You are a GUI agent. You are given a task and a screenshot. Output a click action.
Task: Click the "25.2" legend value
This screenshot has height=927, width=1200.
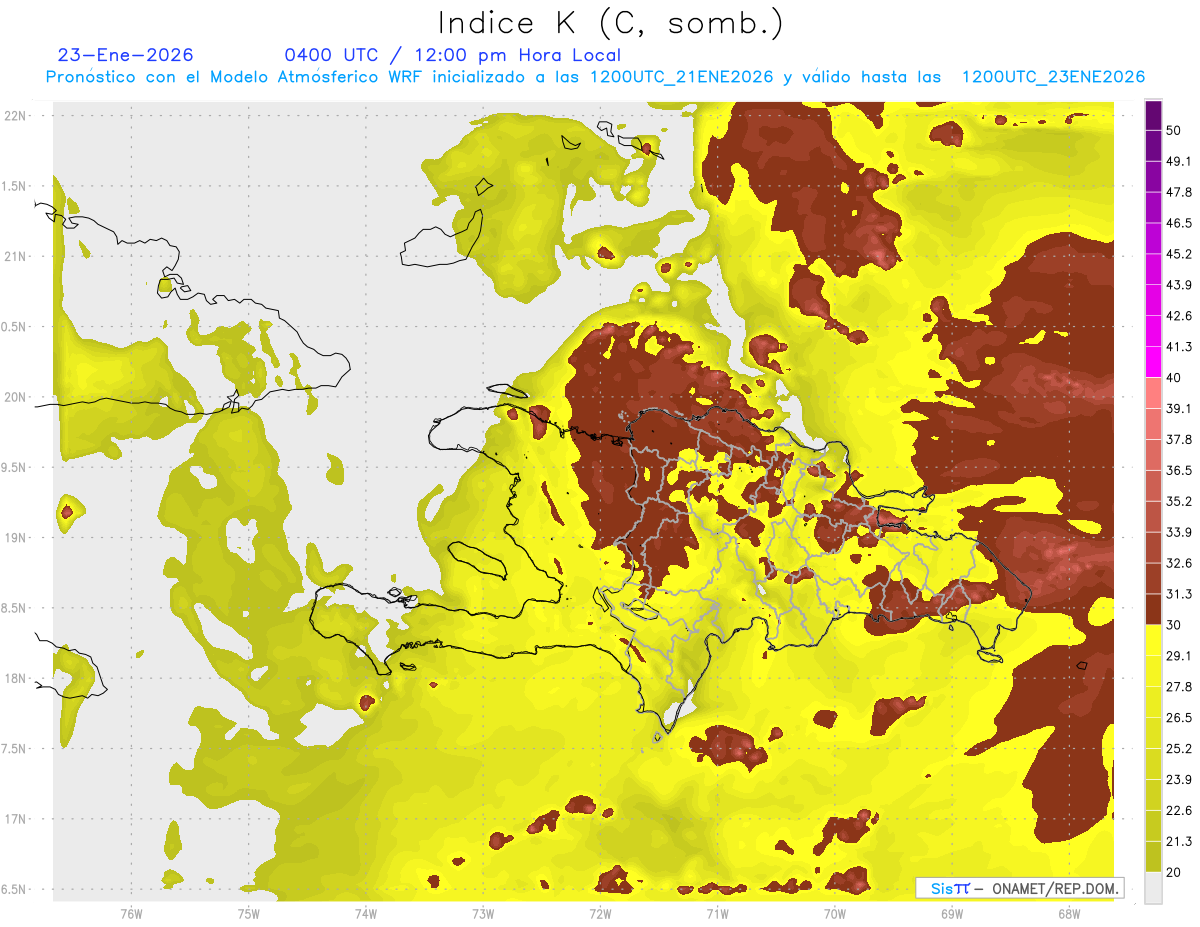point(1179,749)
